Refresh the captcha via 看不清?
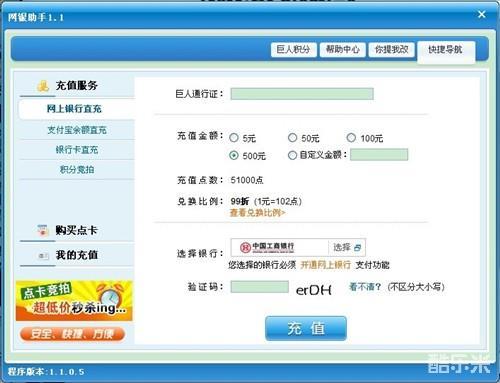This screenshot has height=383, width=500. (365, 287)
